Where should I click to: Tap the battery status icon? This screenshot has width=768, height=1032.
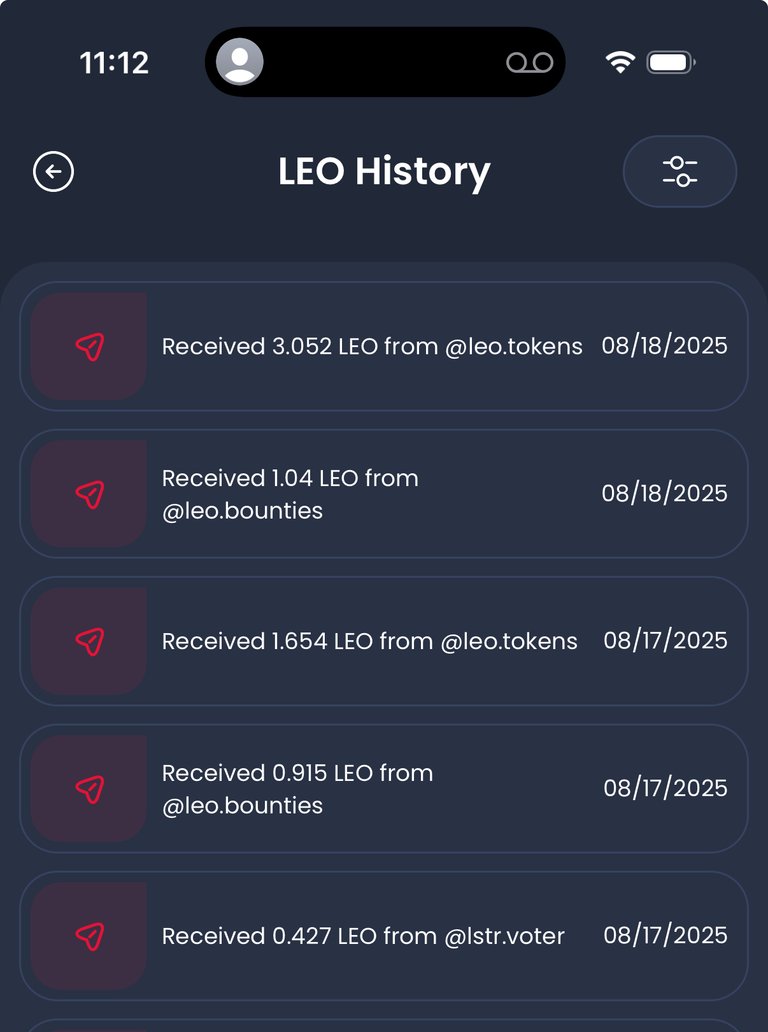[x=671, y=63]
